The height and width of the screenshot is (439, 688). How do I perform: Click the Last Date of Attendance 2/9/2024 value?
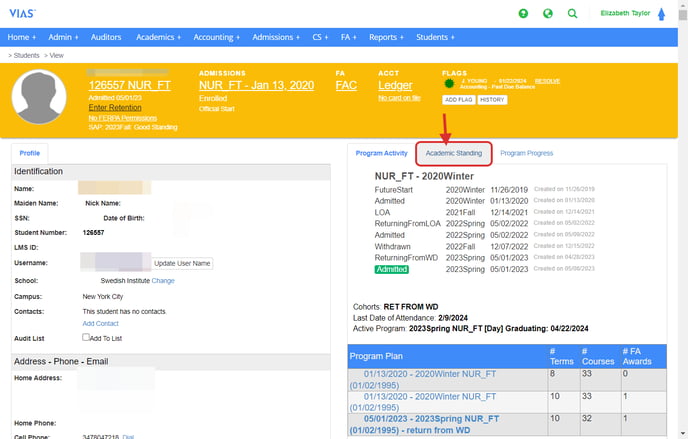tap(453, 318)
